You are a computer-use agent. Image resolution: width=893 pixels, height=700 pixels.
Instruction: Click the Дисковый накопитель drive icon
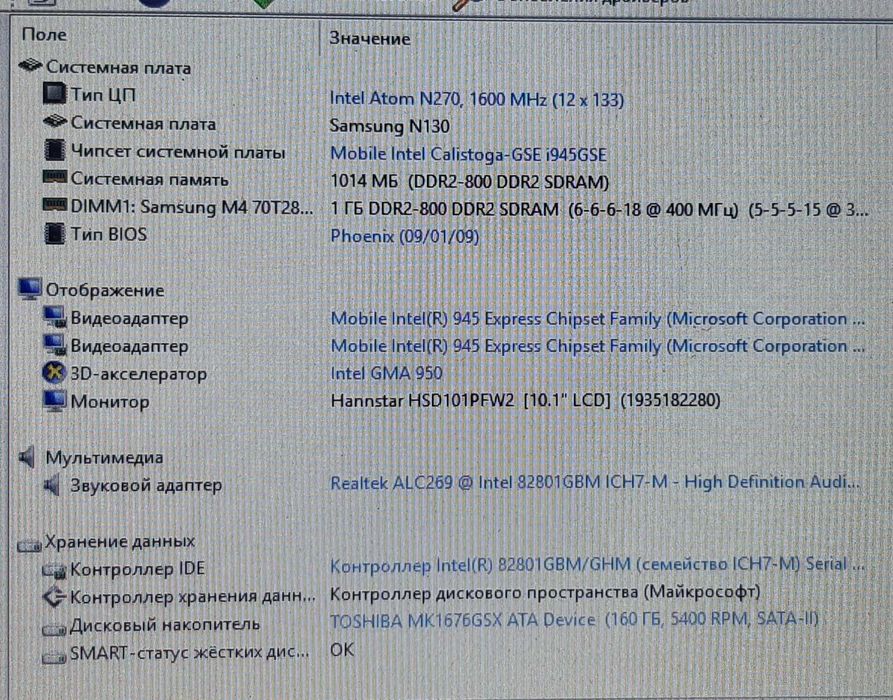55,629
